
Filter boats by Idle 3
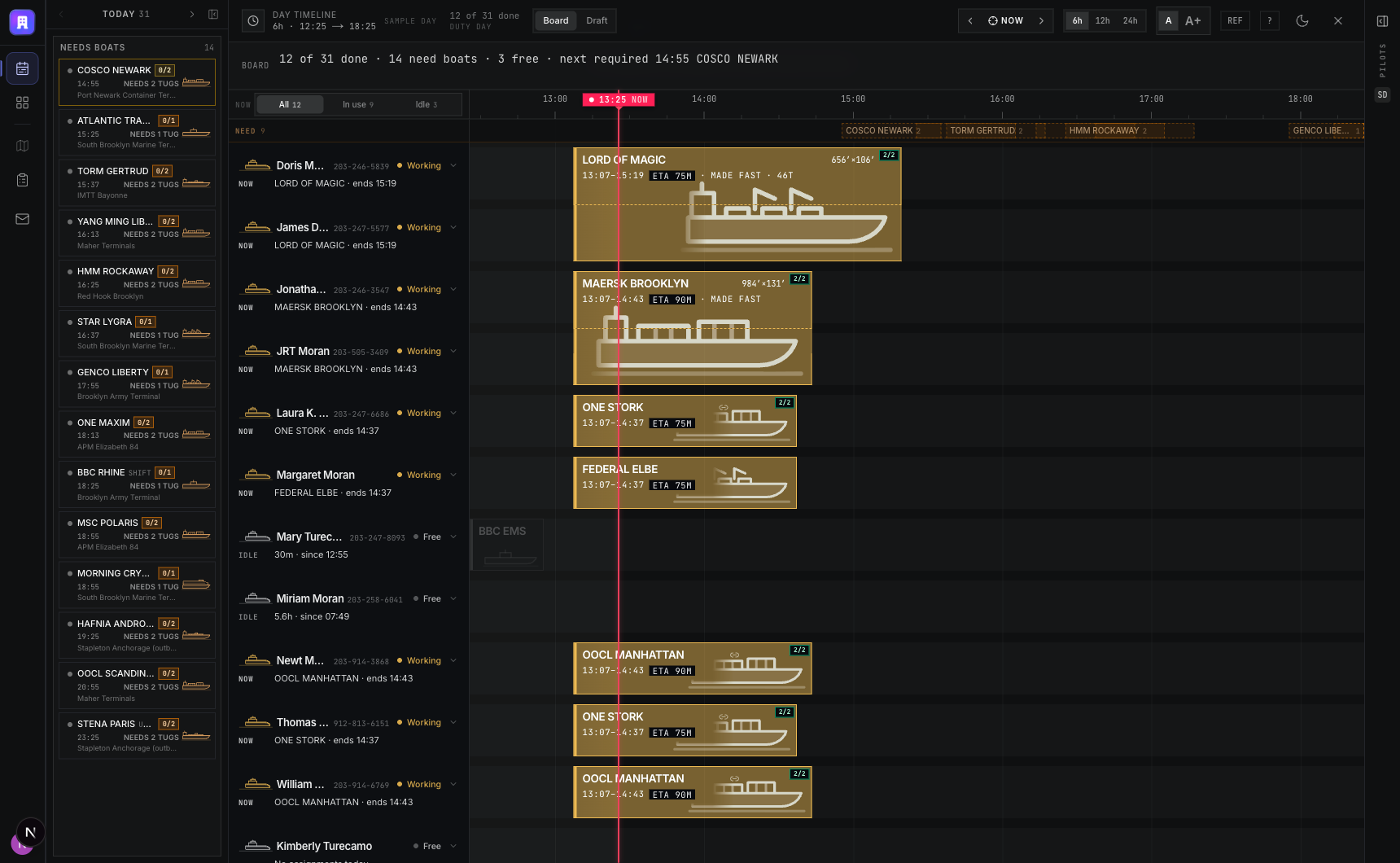pyautogui.click(x=427, y=105)
